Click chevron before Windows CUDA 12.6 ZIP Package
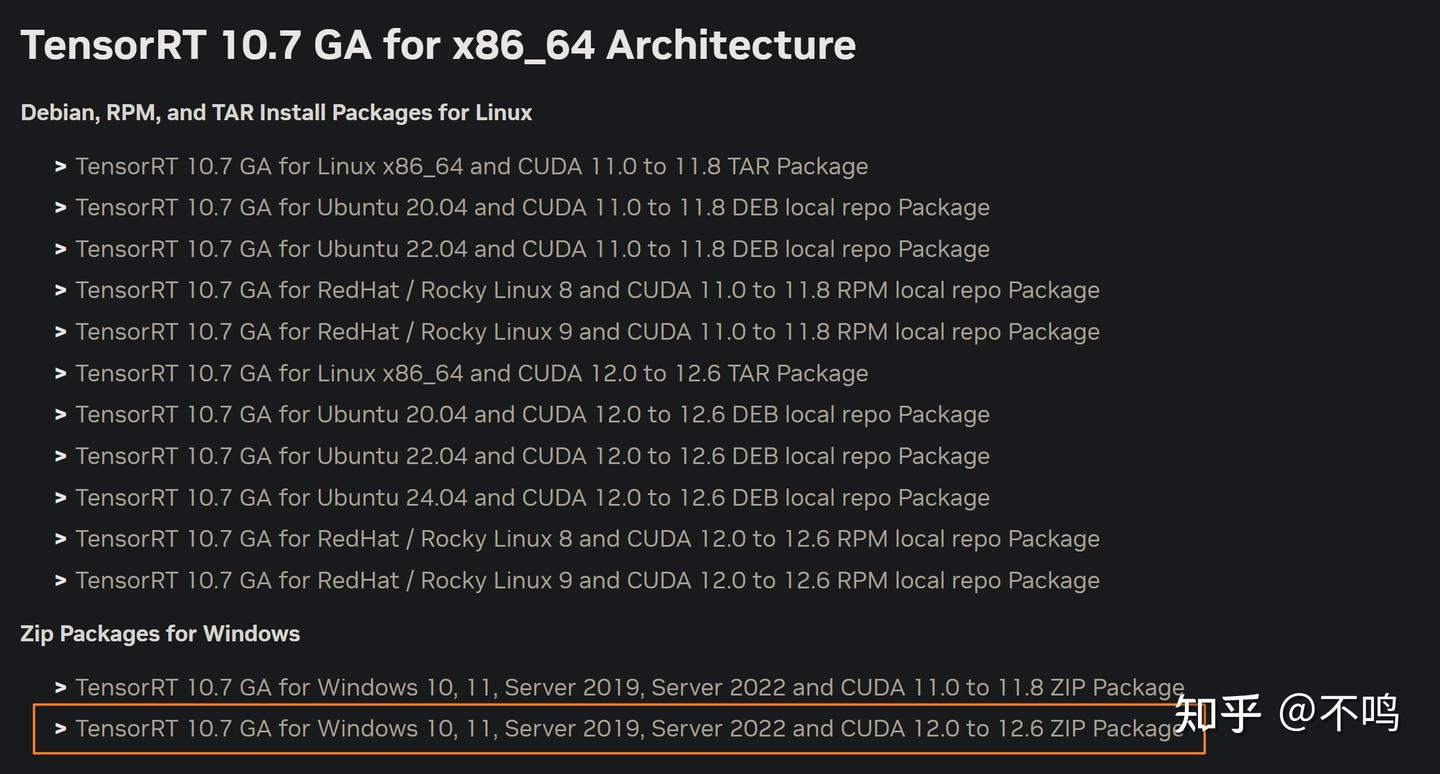The width and height of the screenshot is (1440, 774). tap(61, 730)
